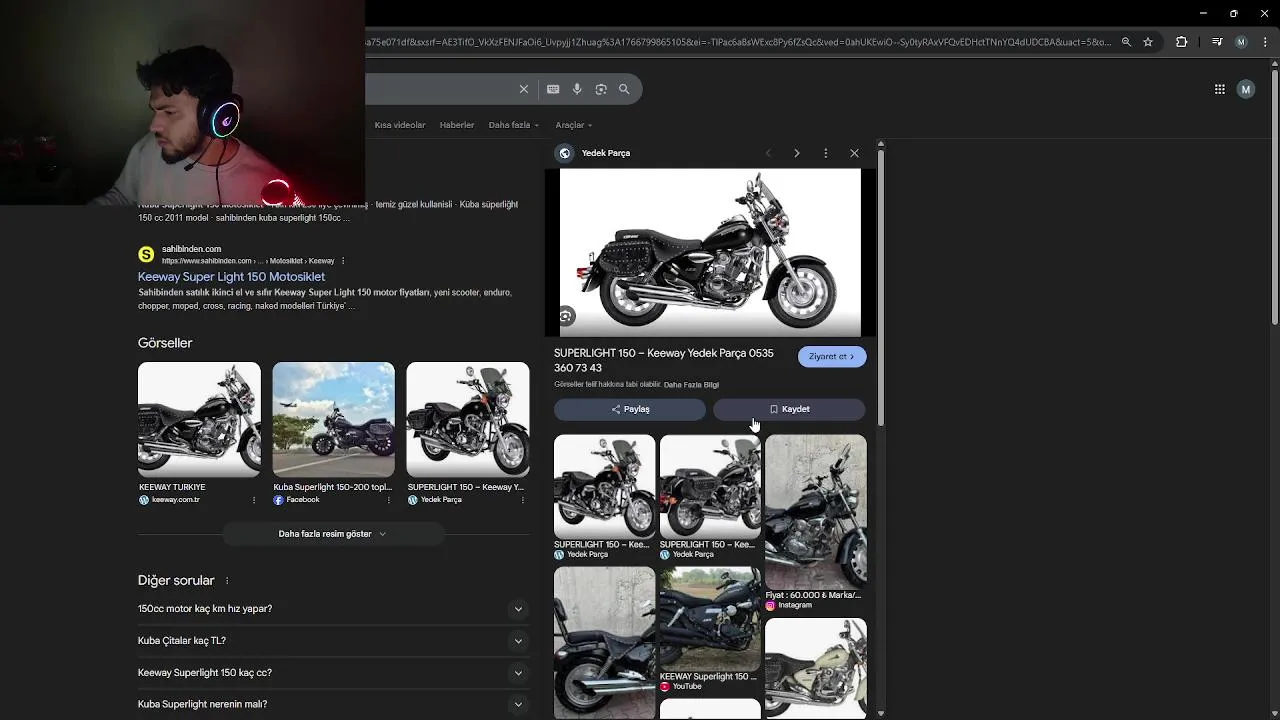This screenshot has height=720, width=1280.
Task: Start voice search with the microphone
Action: coord(577,89)
